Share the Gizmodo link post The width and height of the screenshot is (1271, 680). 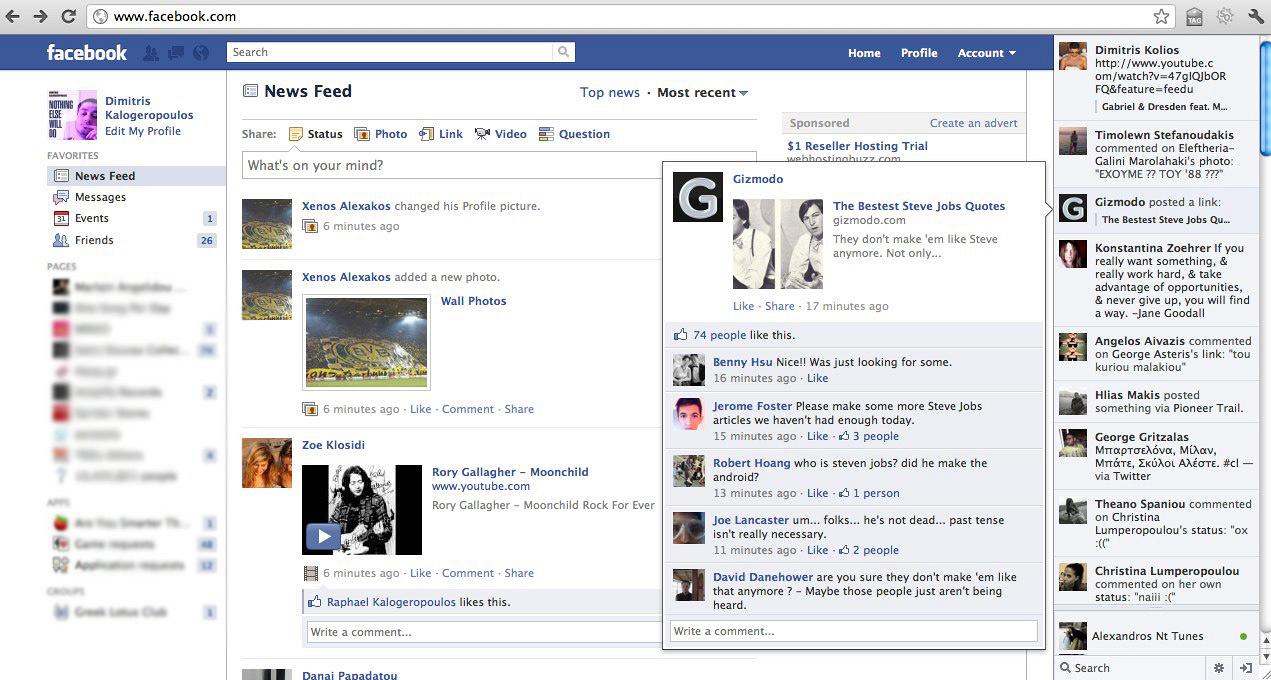[x=780, y=306]
